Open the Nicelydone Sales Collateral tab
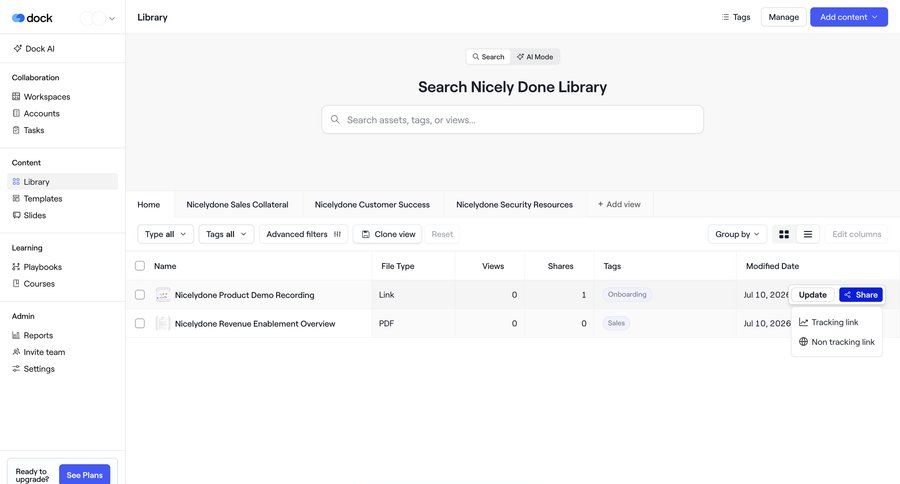This screenshot has width=900, height=484. tap(237, 204)
